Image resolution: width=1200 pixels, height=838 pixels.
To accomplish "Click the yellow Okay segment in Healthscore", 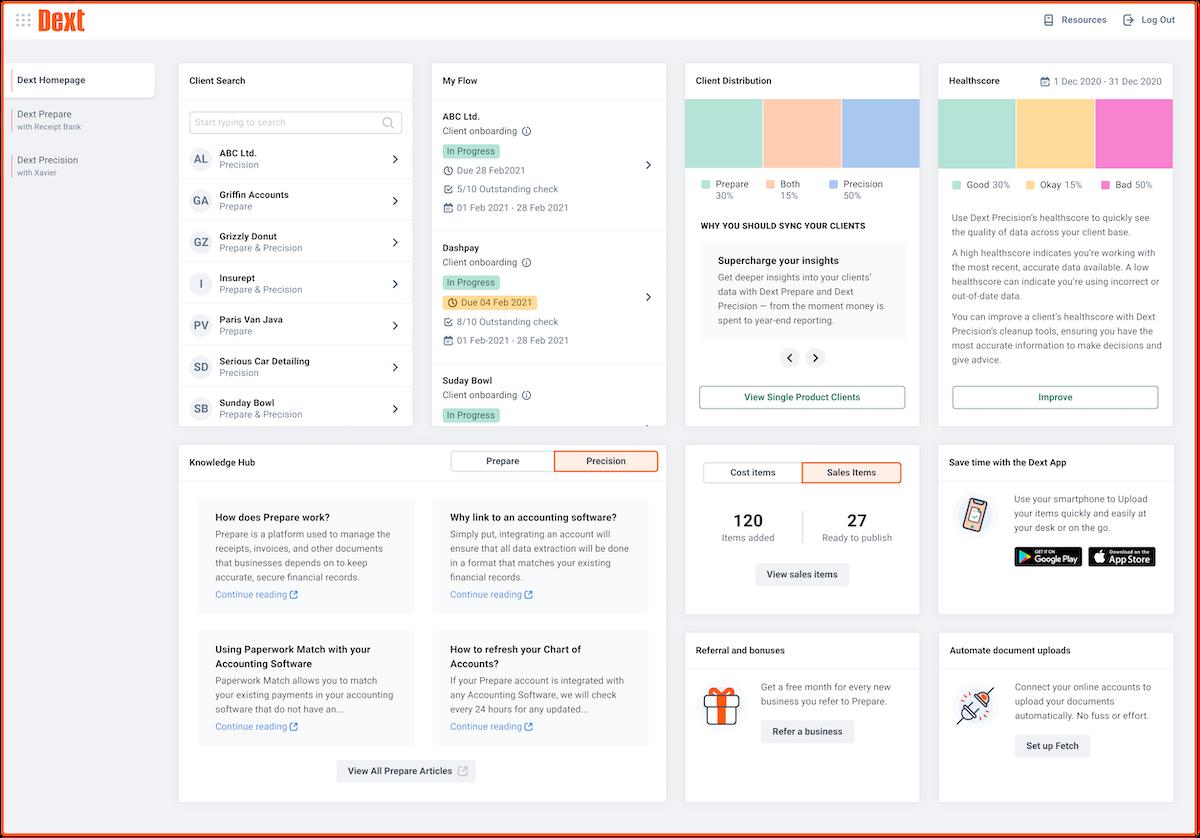I will 1056,133.
